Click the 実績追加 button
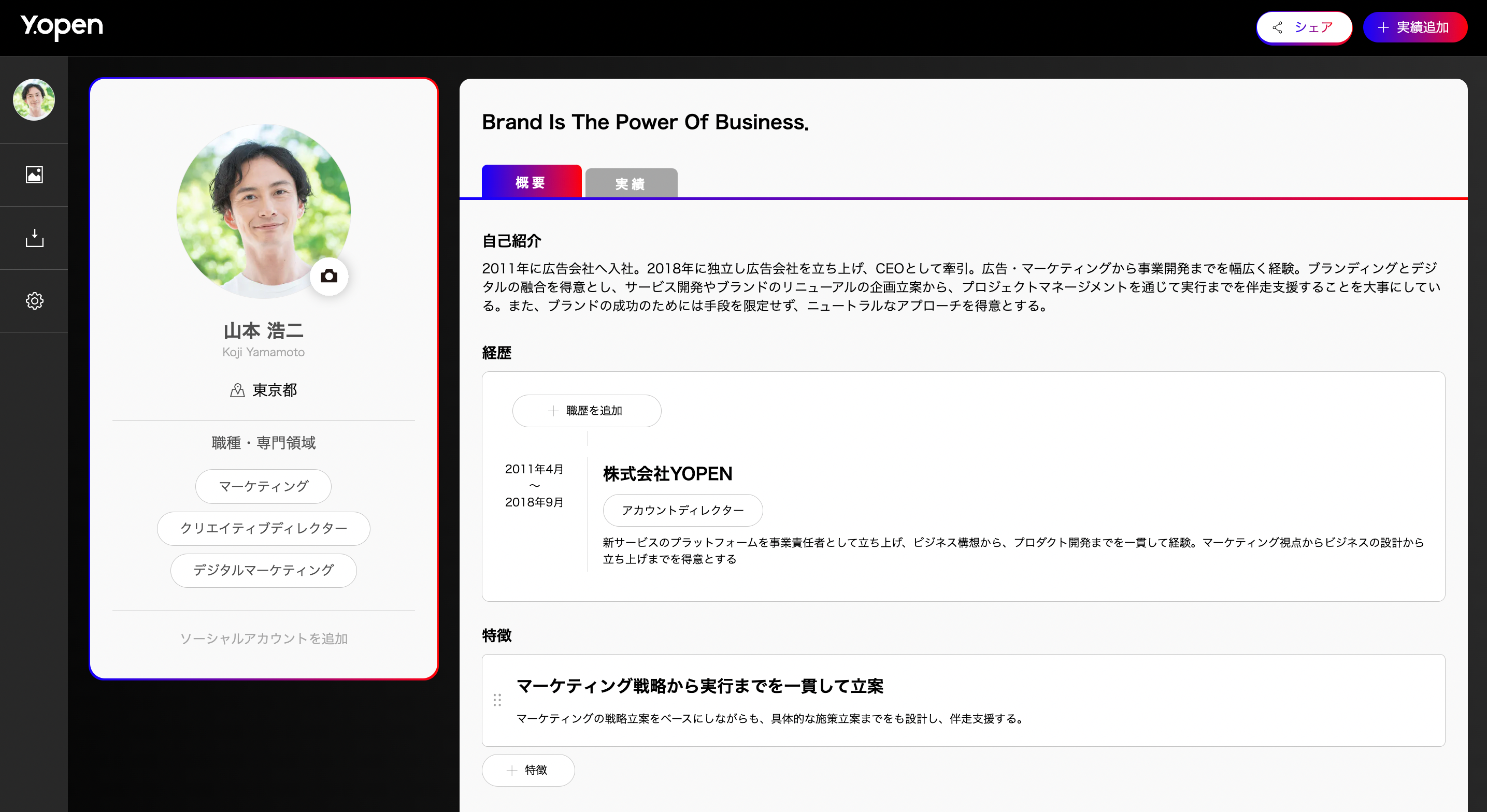 [x=1415, y=26]
